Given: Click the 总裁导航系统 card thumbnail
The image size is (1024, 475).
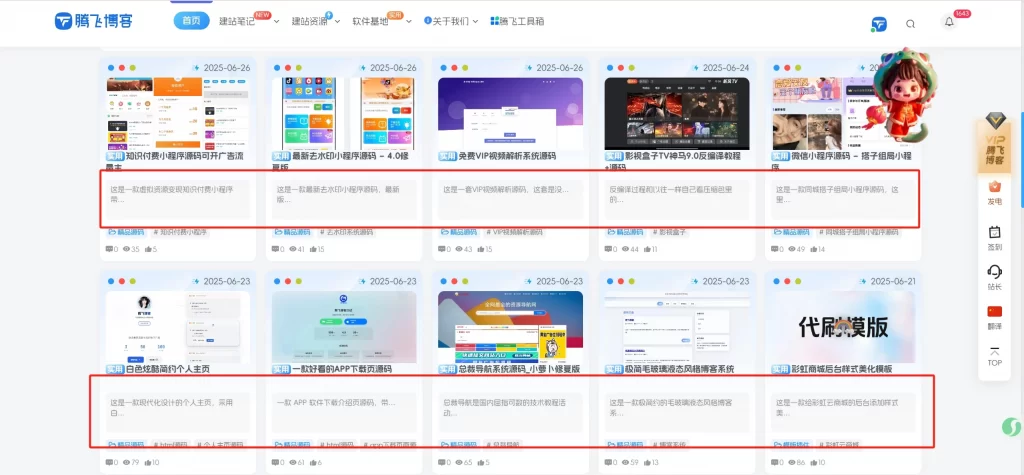Looking at the screenshot, I should 510,327.
